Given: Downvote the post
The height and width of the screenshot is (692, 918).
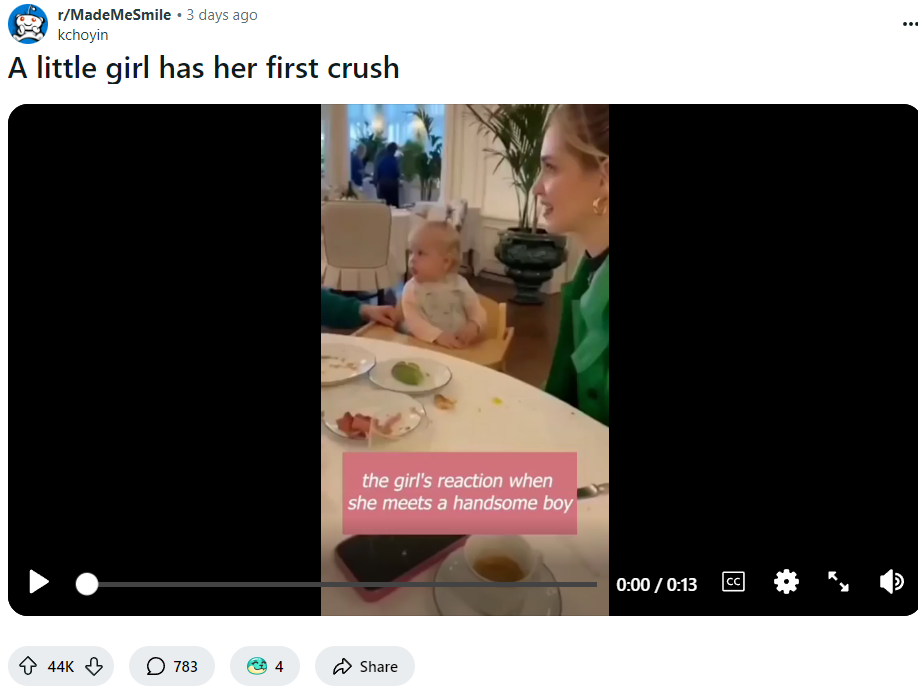Looking at the screenshot, I should pyautogui.click(x=94, y=666).
